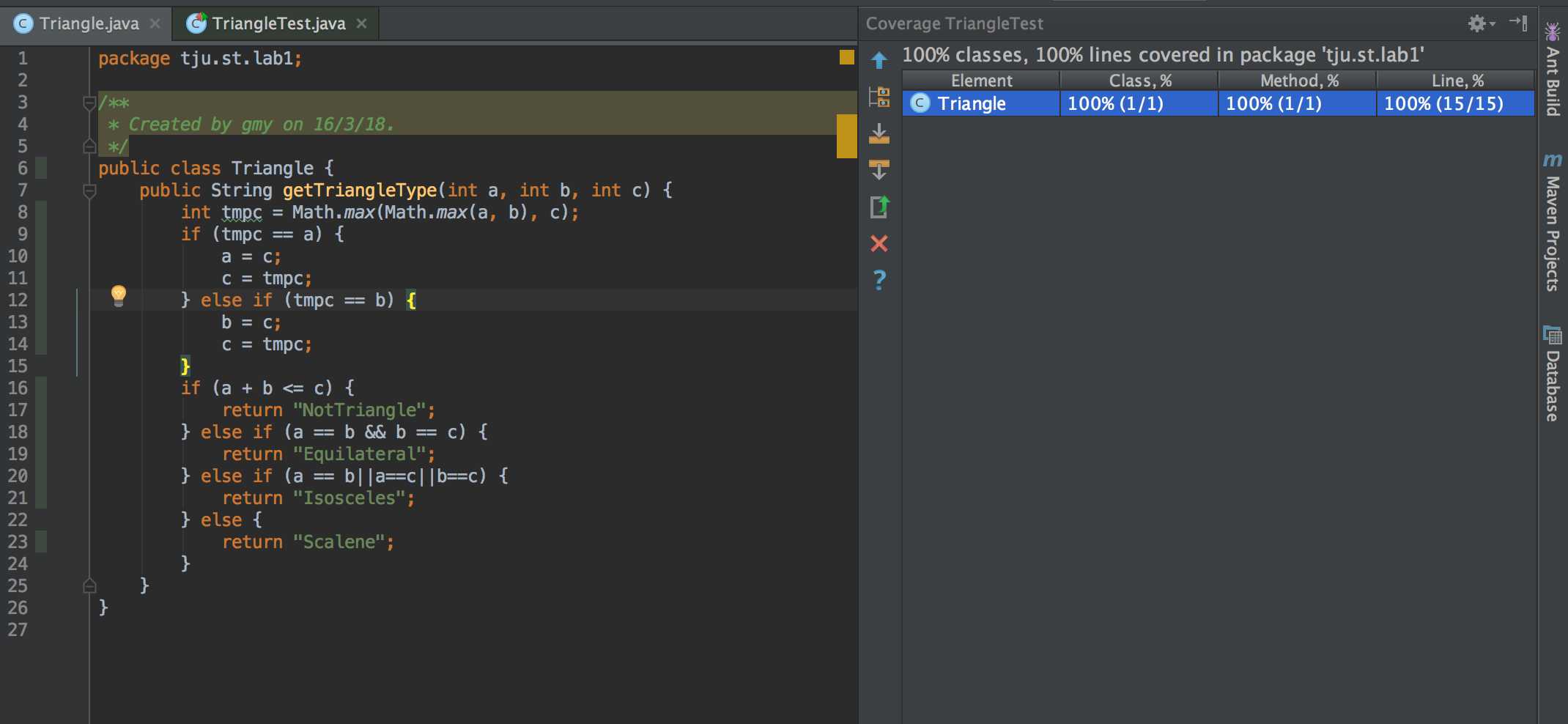Click green coverage marker on line 8
The height and width of the screenshot is (724, 1568).
(x=41, y=212)
